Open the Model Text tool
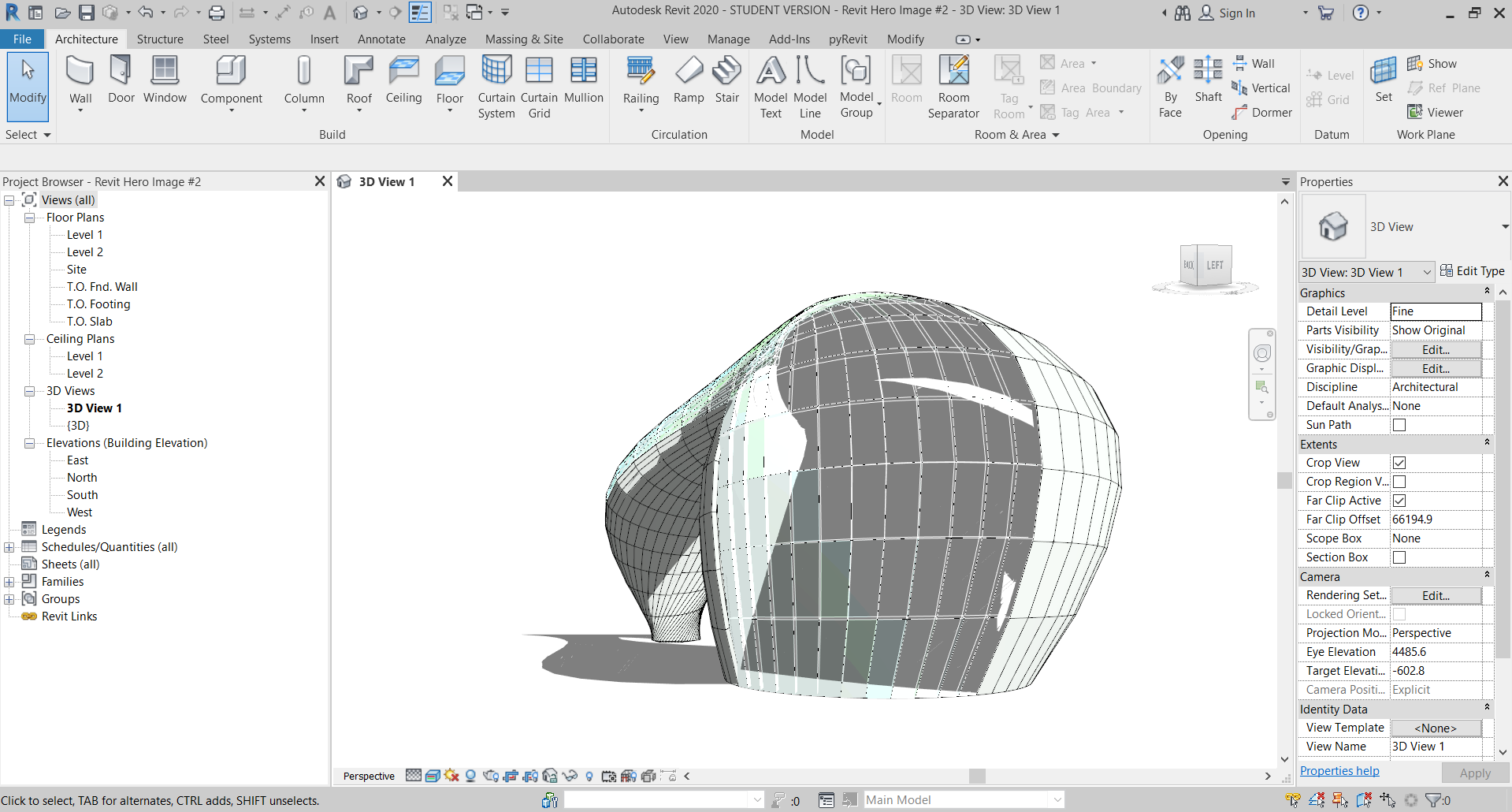 pyautogui.click(x=770, y=83)
